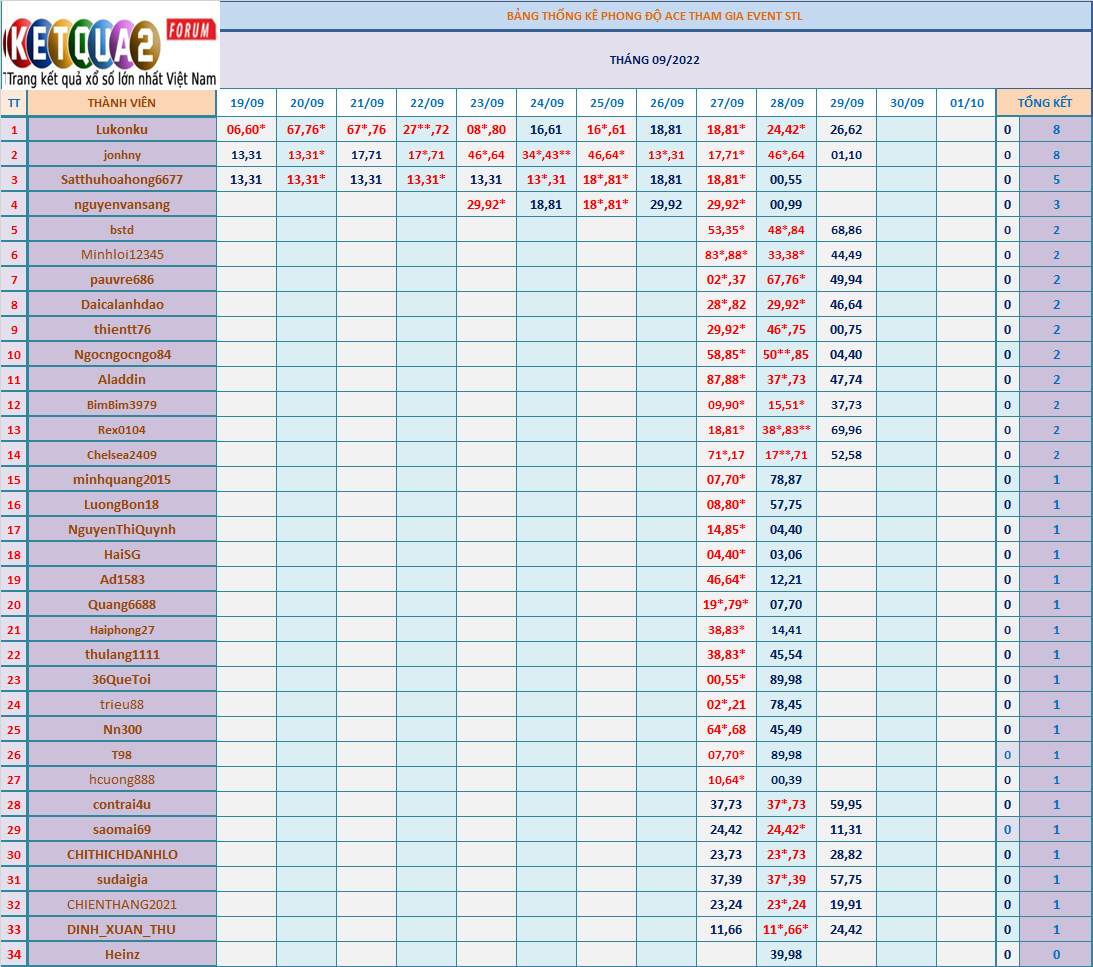
Task: Select Lukonku's total score of 8
Action: (1055, 129)
